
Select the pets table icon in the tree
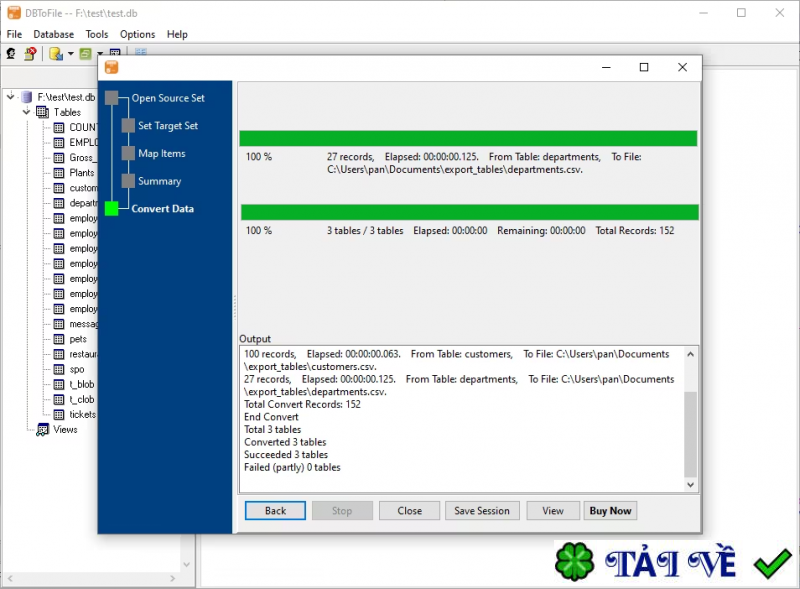58,339
